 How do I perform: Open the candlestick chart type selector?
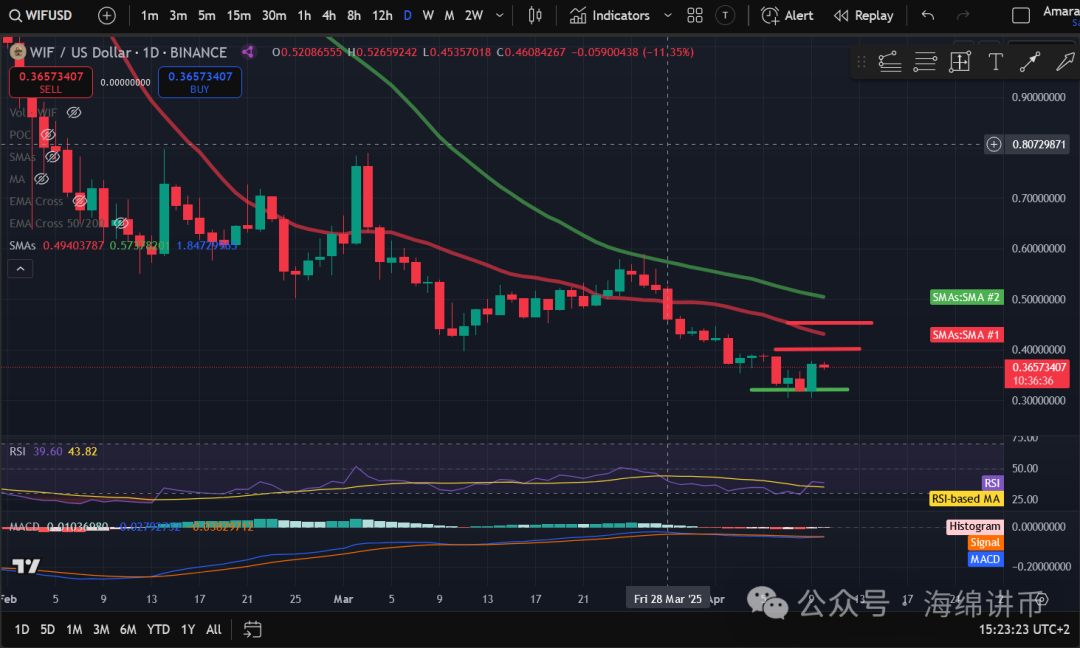[x=535, y=15]
